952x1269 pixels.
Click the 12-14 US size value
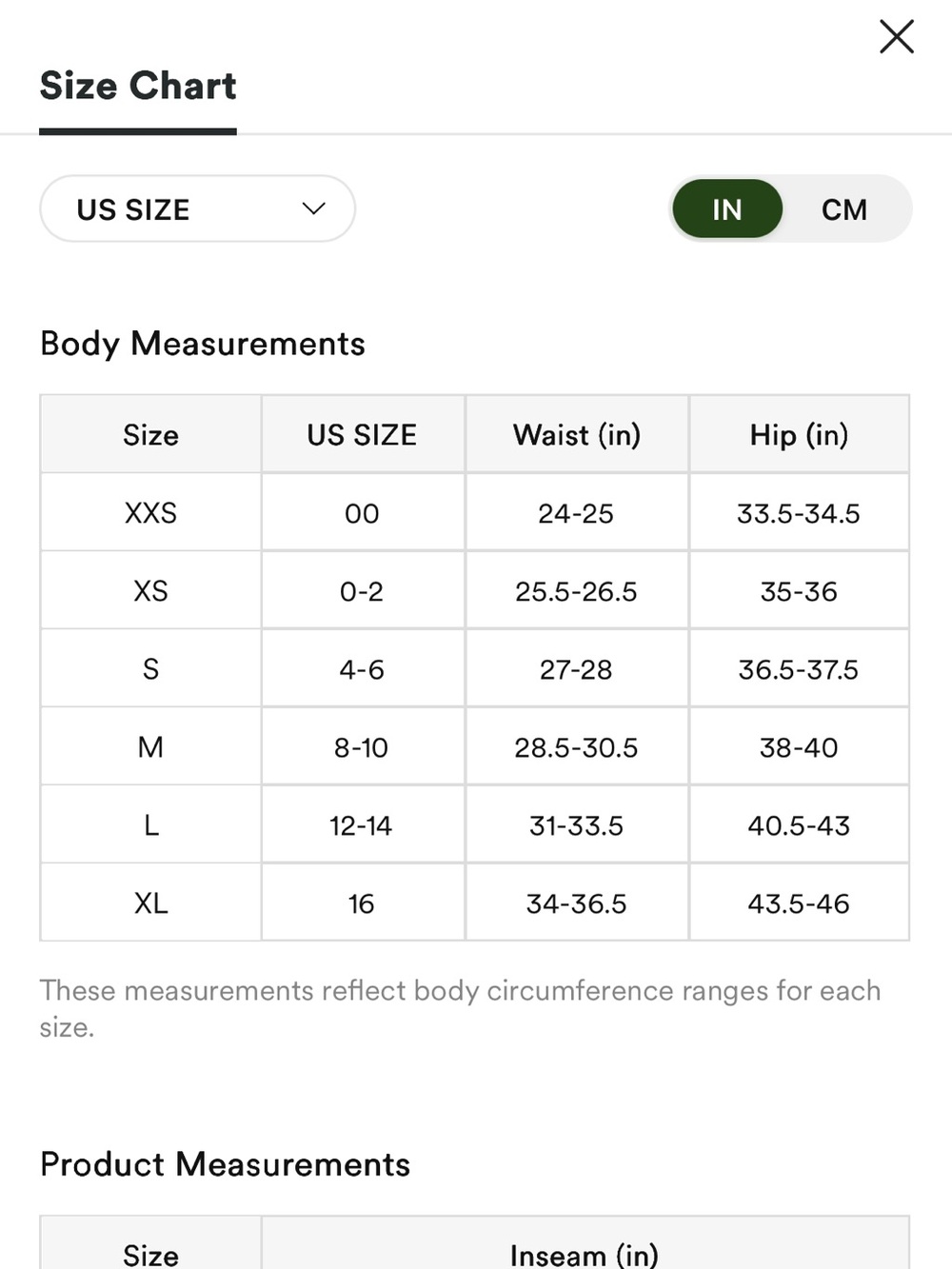[362, 825]
